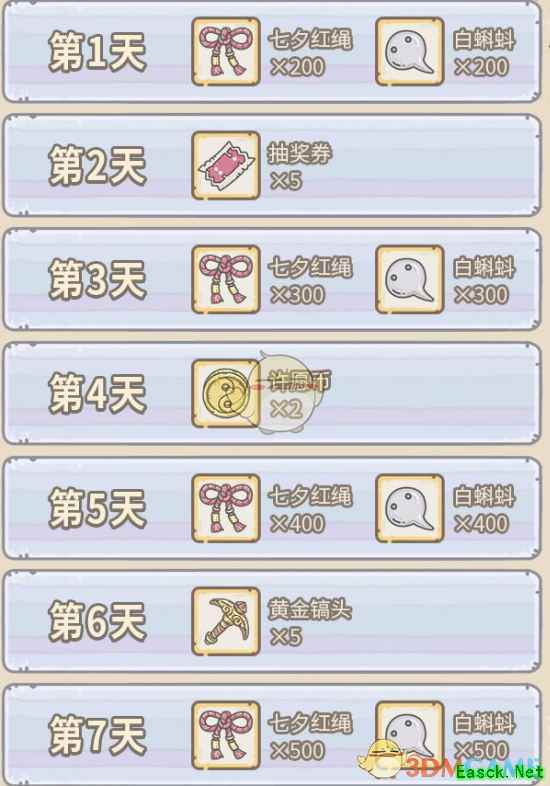Viewport: 550px width, 786px height.
Task: Tap the Day 1 白蝌蚪 tadpole icon
Action: pyautogui.click(x=410, y=52)
